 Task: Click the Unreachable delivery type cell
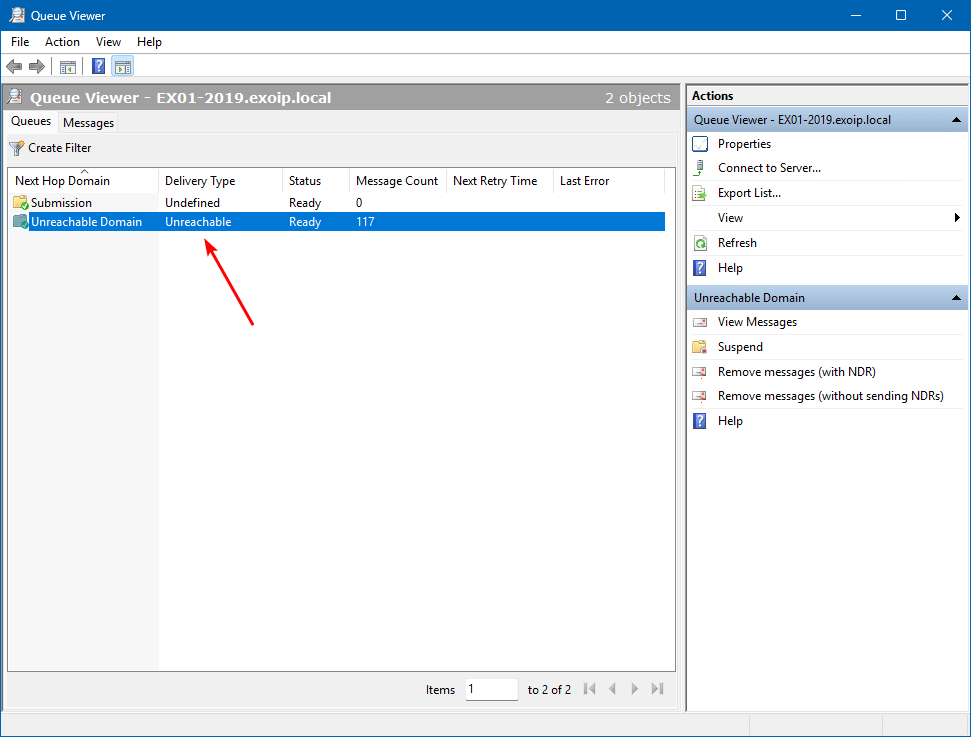pos(198,222)
